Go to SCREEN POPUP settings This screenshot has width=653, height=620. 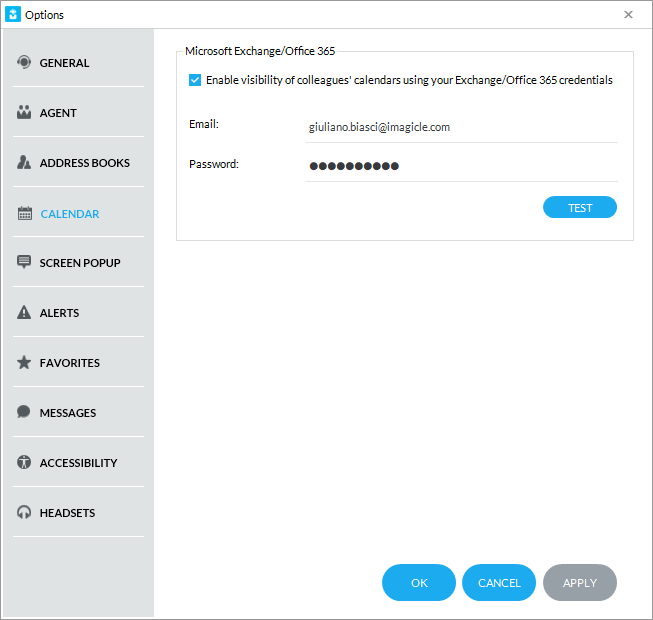tap(78, 262)
